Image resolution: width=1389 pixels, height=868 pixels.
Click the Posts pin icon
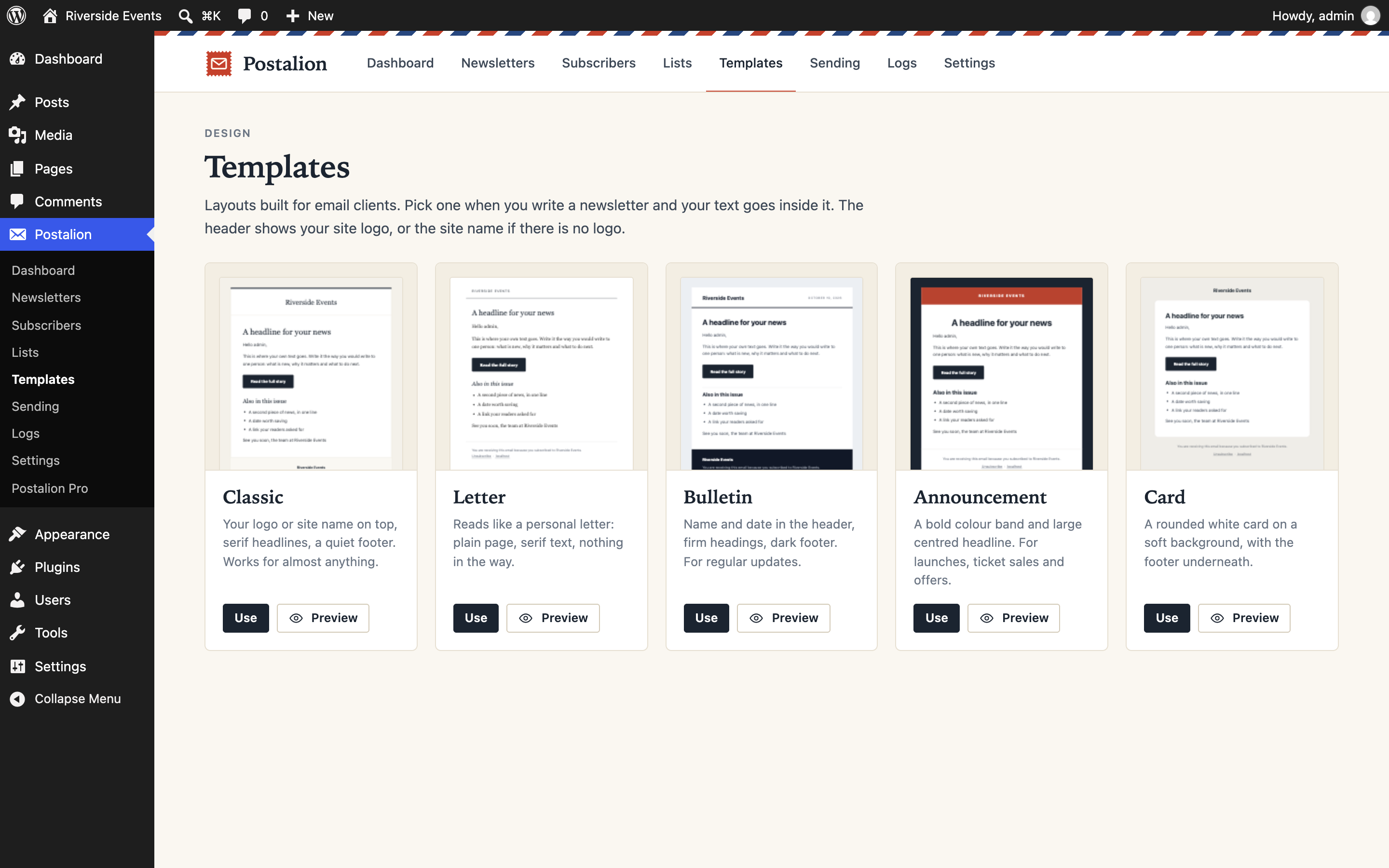pyautogui.click(x=17, y=102)
